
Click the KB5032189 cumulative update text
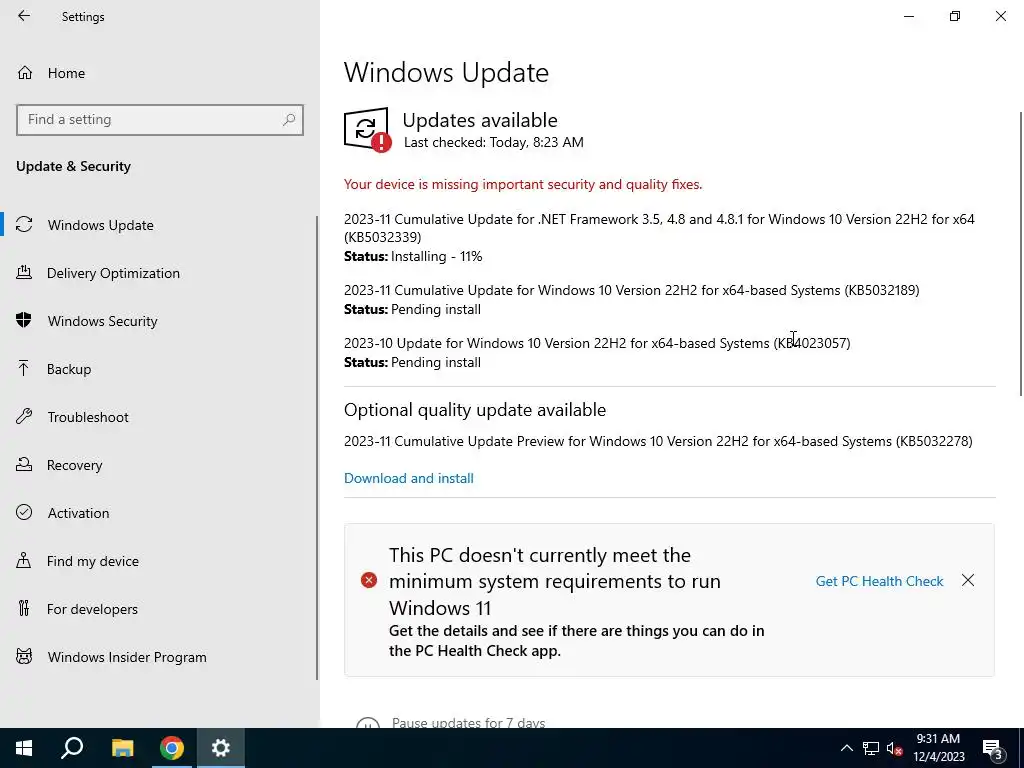(632, 290)
